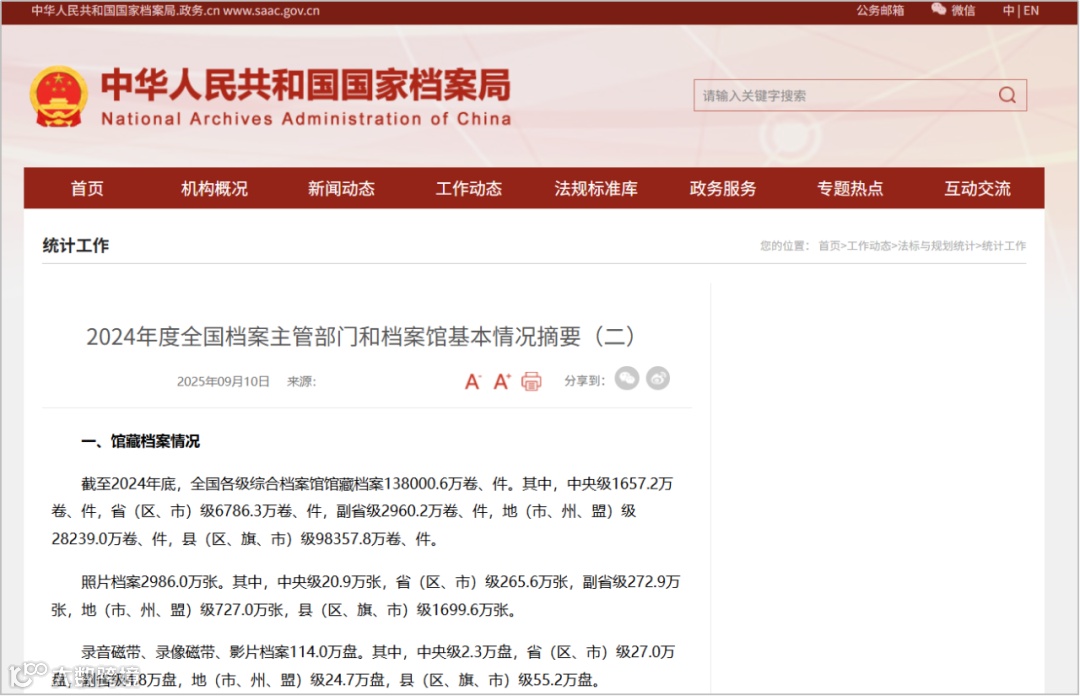Click the top-bar URL www.saac.gov.cn
This screenshot has width=1080, height=696.
coord(271,10)
